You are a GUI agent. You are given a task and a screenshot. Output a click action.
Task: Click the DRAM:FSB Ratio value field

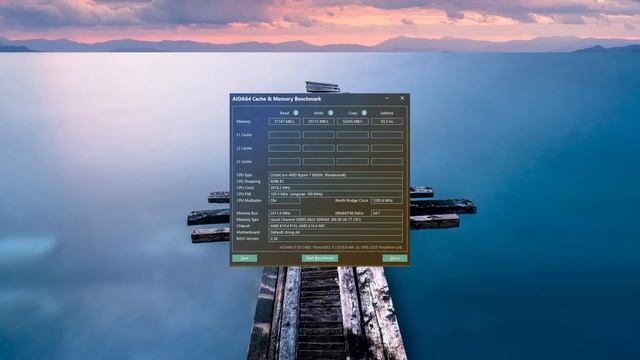(387, 213)
